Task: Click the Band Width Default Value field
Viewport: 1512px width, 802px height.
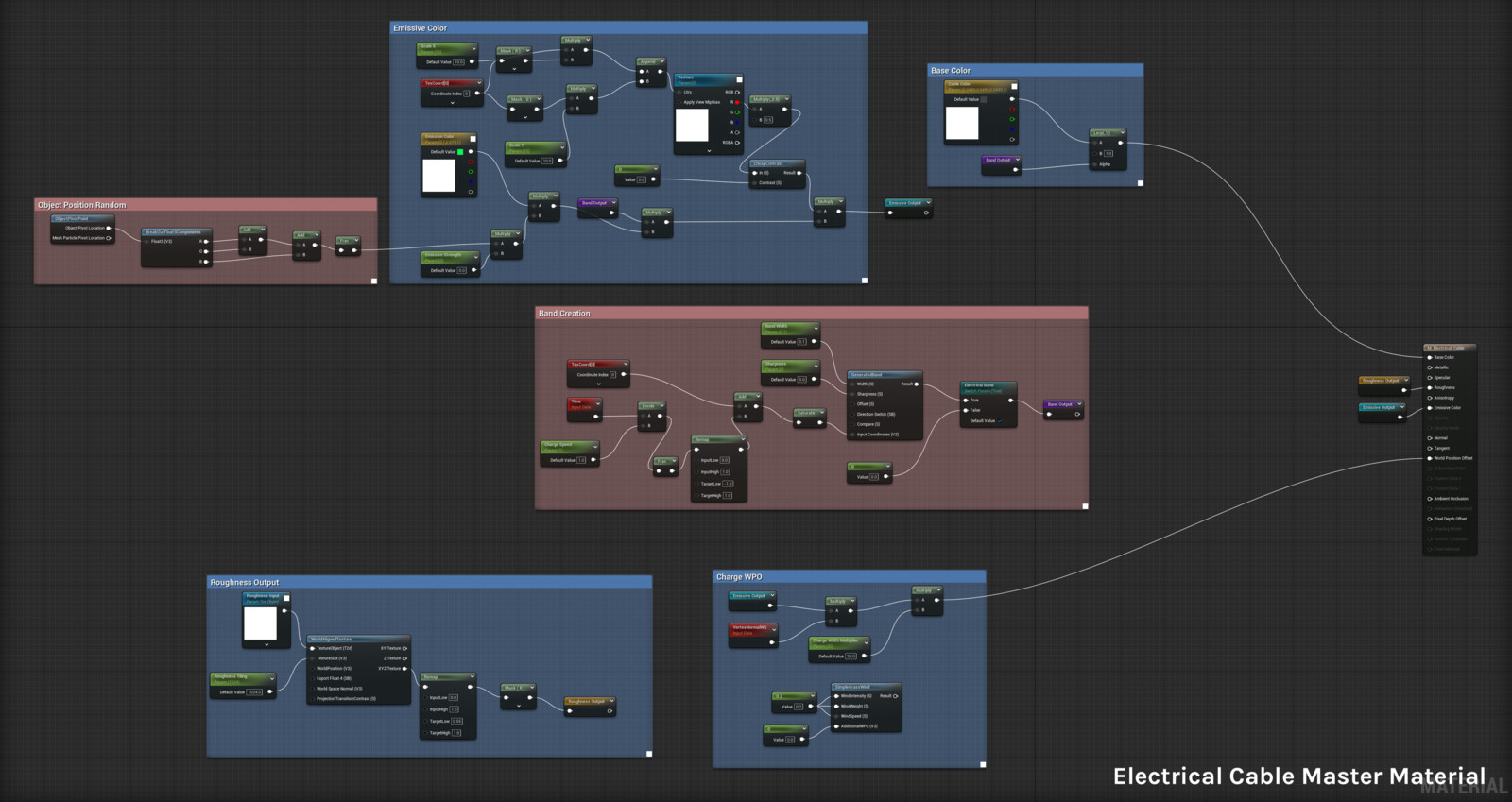Action: coord(801,342)
